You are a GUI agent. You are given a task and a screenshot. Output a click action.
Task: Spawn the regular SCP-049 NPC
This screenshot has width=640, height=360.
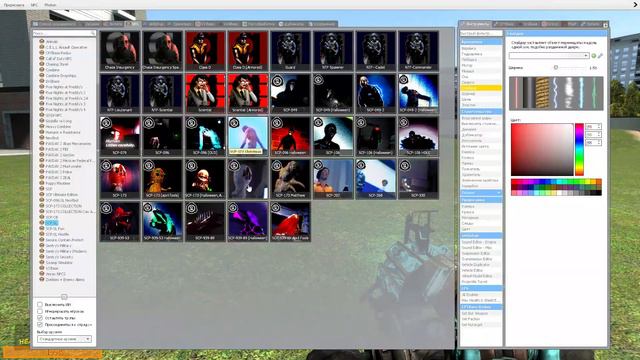point(291,93)
